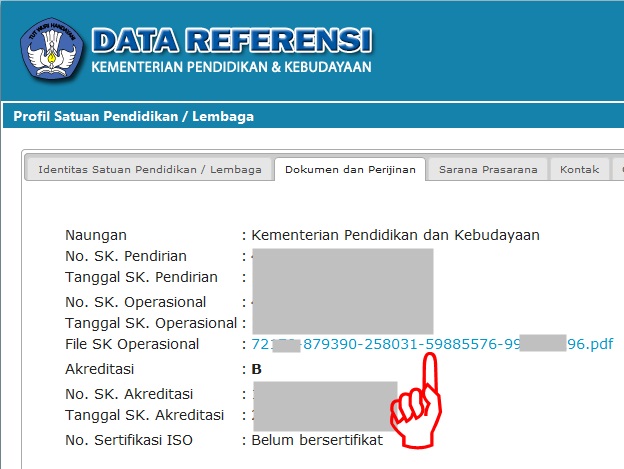The image size is (624, 469).
Task: Click the No. SK. Operasional label
Action: 135,302
